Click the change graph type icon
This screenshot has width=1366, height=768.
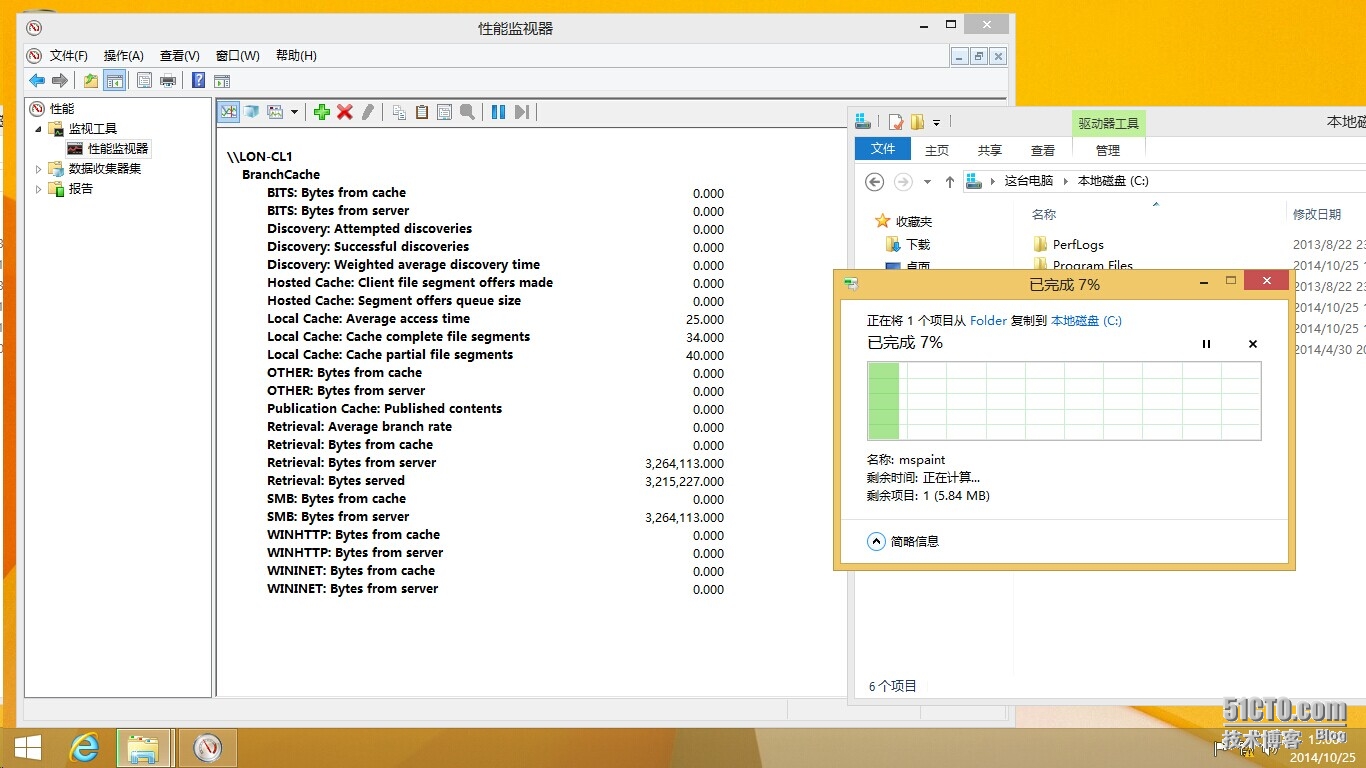pyautogui.click(x=275, y=112)
